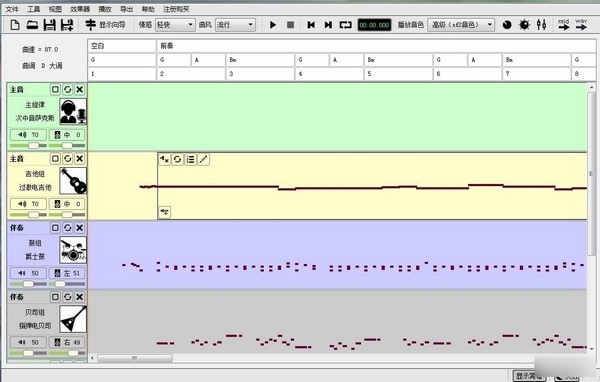Remove the bass track with its X button
Screen dimensions: 600x382
[79, 297]
